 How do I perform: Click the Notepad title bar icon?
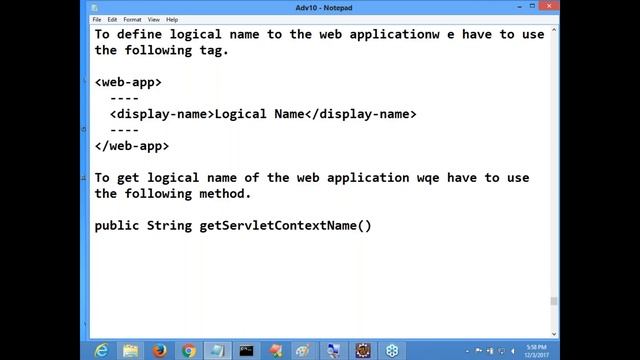coord(95,8)
